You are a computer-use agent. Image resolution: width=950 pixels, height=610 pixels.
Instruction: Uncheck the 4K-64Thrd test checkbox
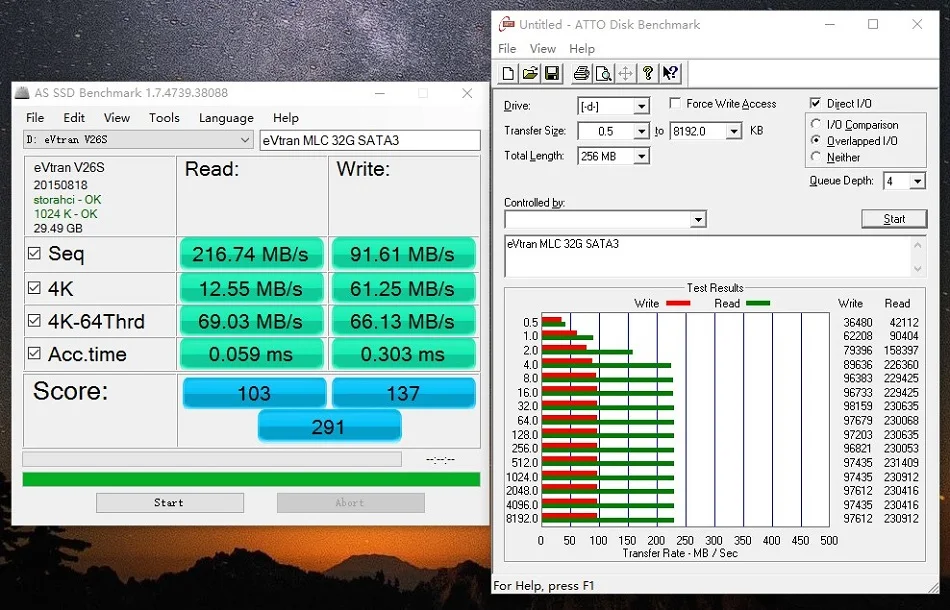click(35, 320)
